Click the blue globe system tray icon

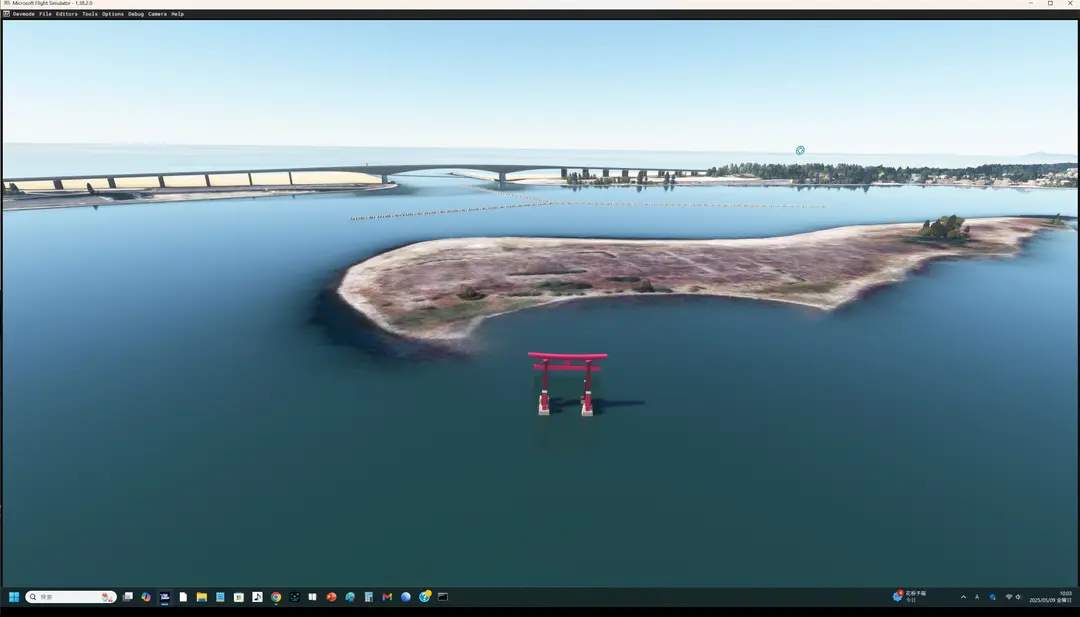tap(993, 597)
